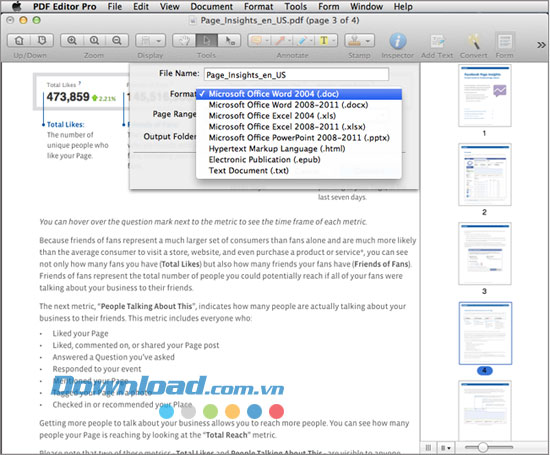Select Text Document (.txt) format
The width and height of the screenshot is (550, 455).
tap(299, 170)
